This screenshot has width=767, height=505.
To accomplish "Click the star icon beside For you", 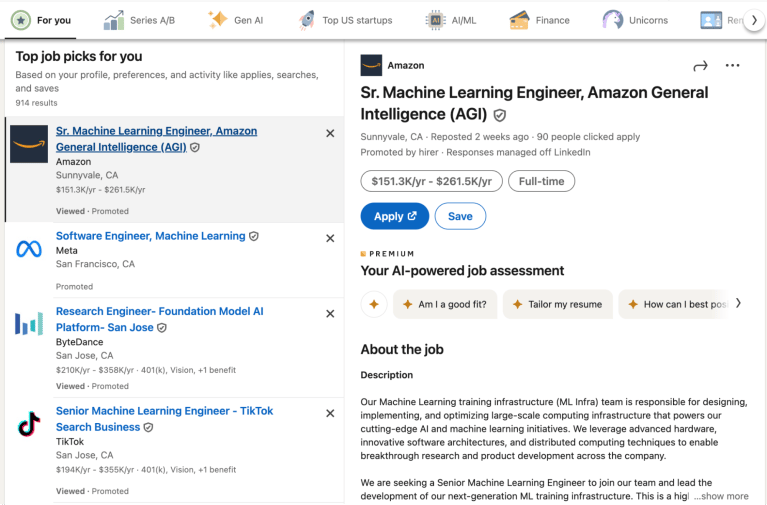I will [x=21, y=21].
